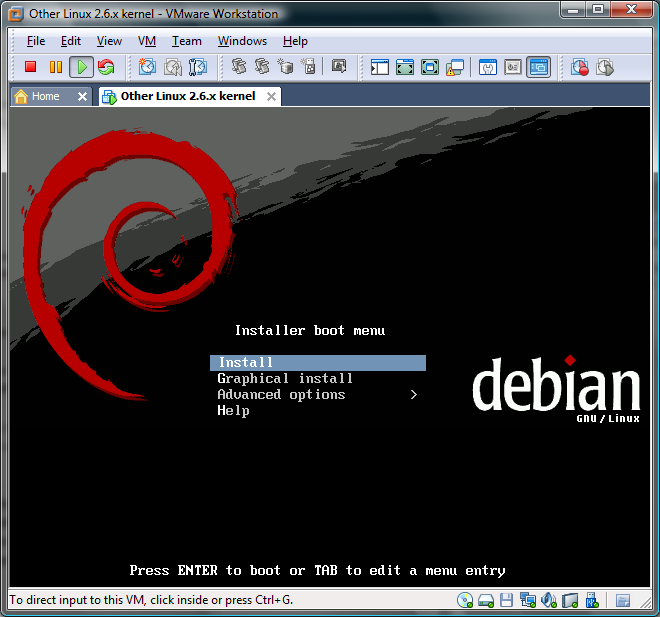Expand Advanced options via the arrow chevron
Image resolution: width=660 pixels, height=617 pixels.
[414, 394]
